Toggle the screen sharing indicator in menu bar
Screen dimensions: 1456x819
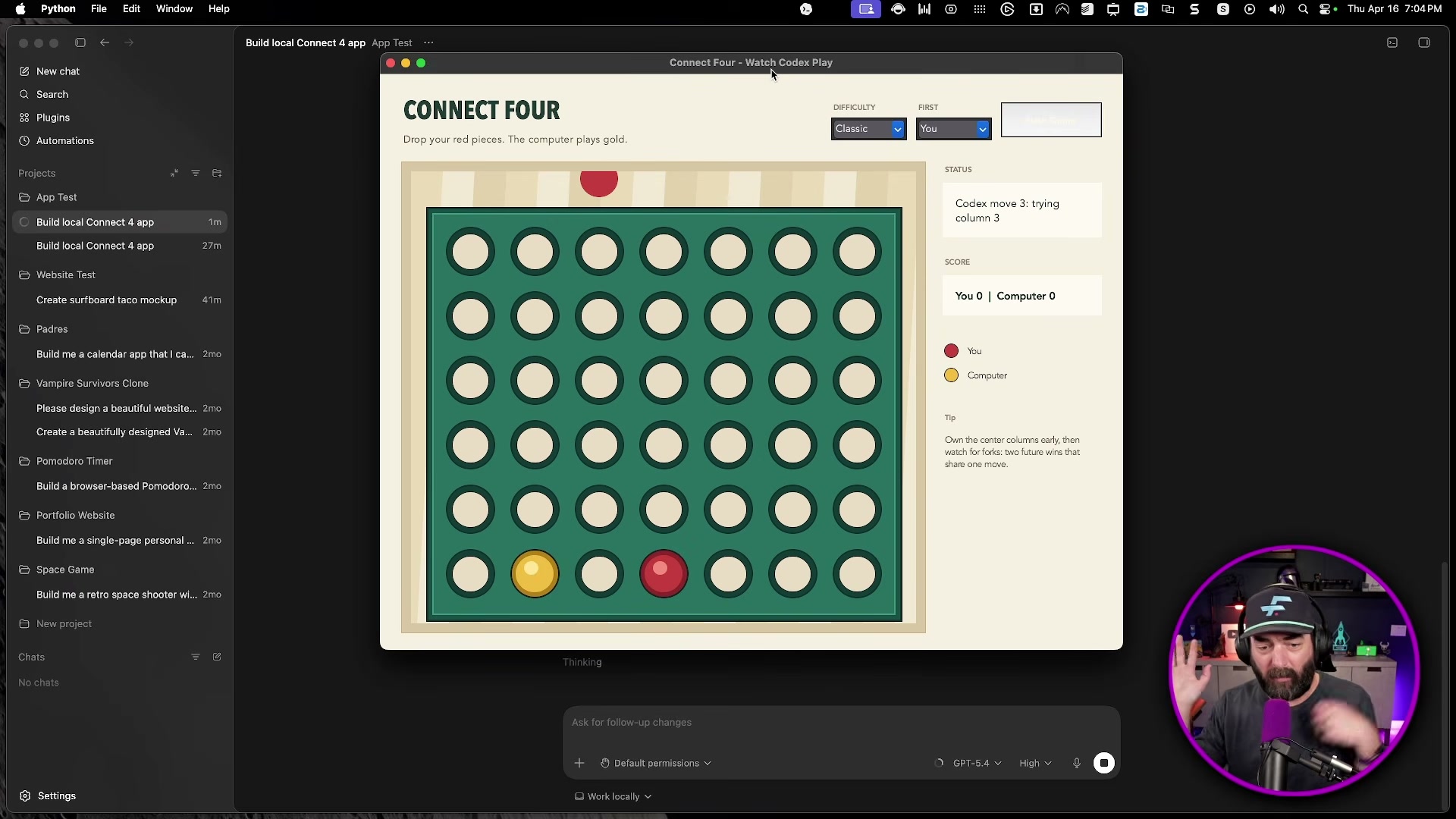pos(865,9)
